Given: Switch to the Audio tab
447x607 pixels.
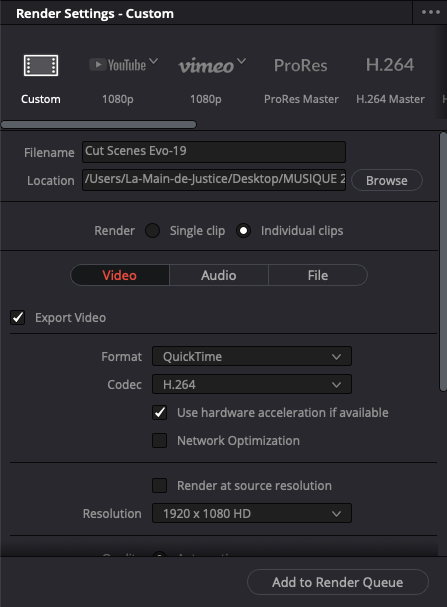Looking at the screenshot, I should (219, 275).
